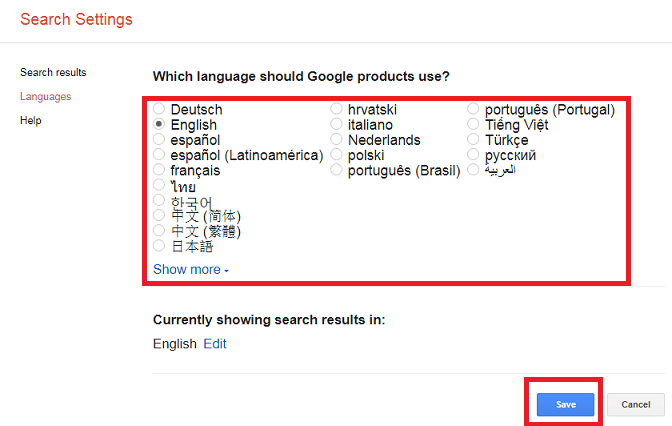Viewport: 672px width, 426px height.
Task: Expand the Show more languages list
Action: (x=190, y=270)
